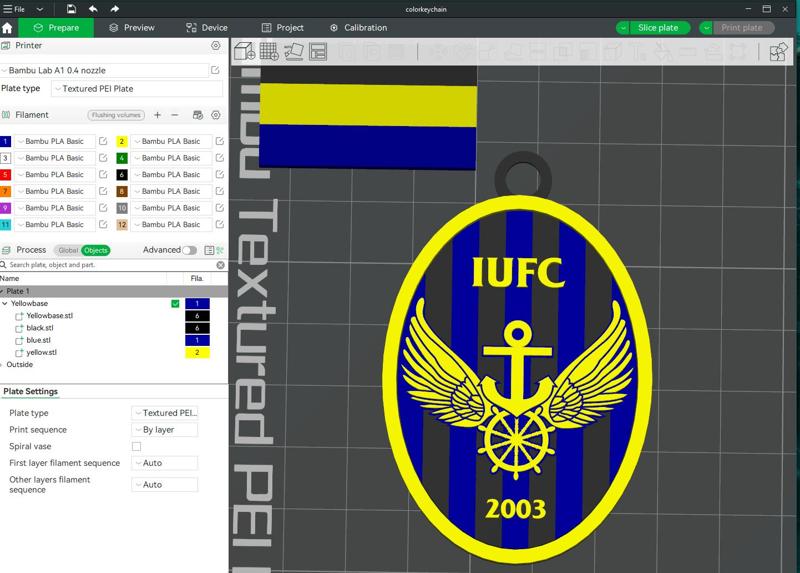Edit preset for filament 11
The image size is (800, 573).
click(x=103, y=225)
